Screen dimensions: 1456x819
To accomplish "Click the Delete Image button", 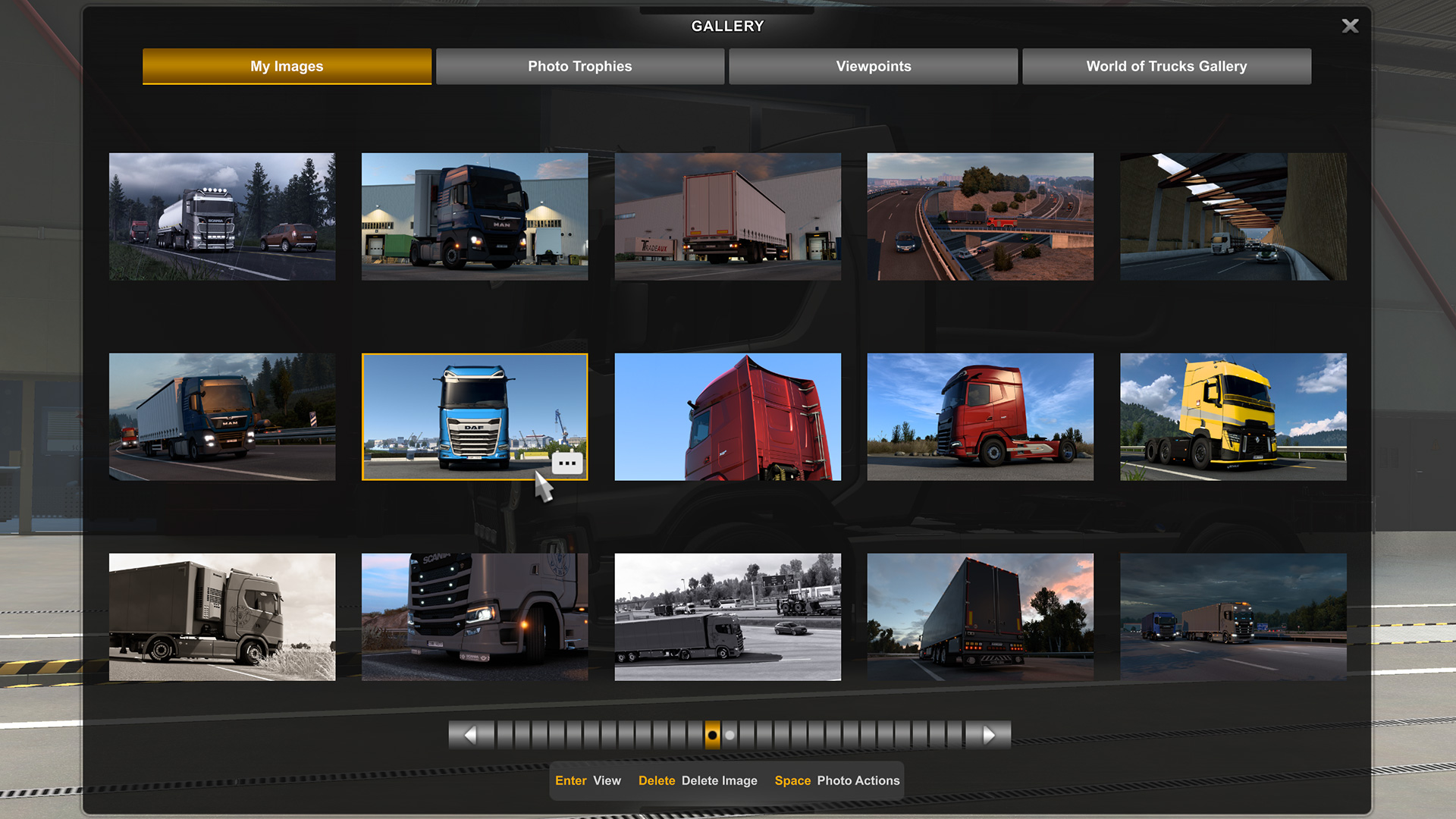I will 698,780.
